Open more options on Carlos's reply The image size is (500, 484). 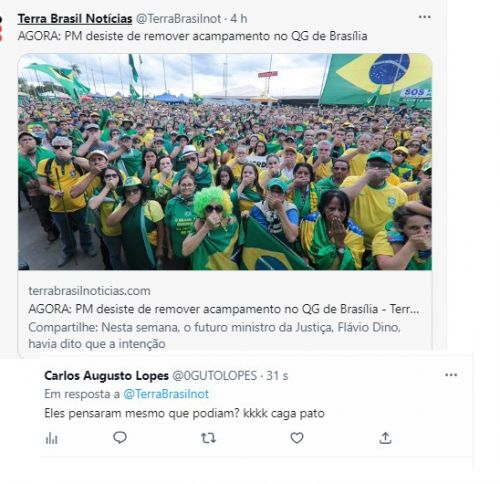pos(451,375)
